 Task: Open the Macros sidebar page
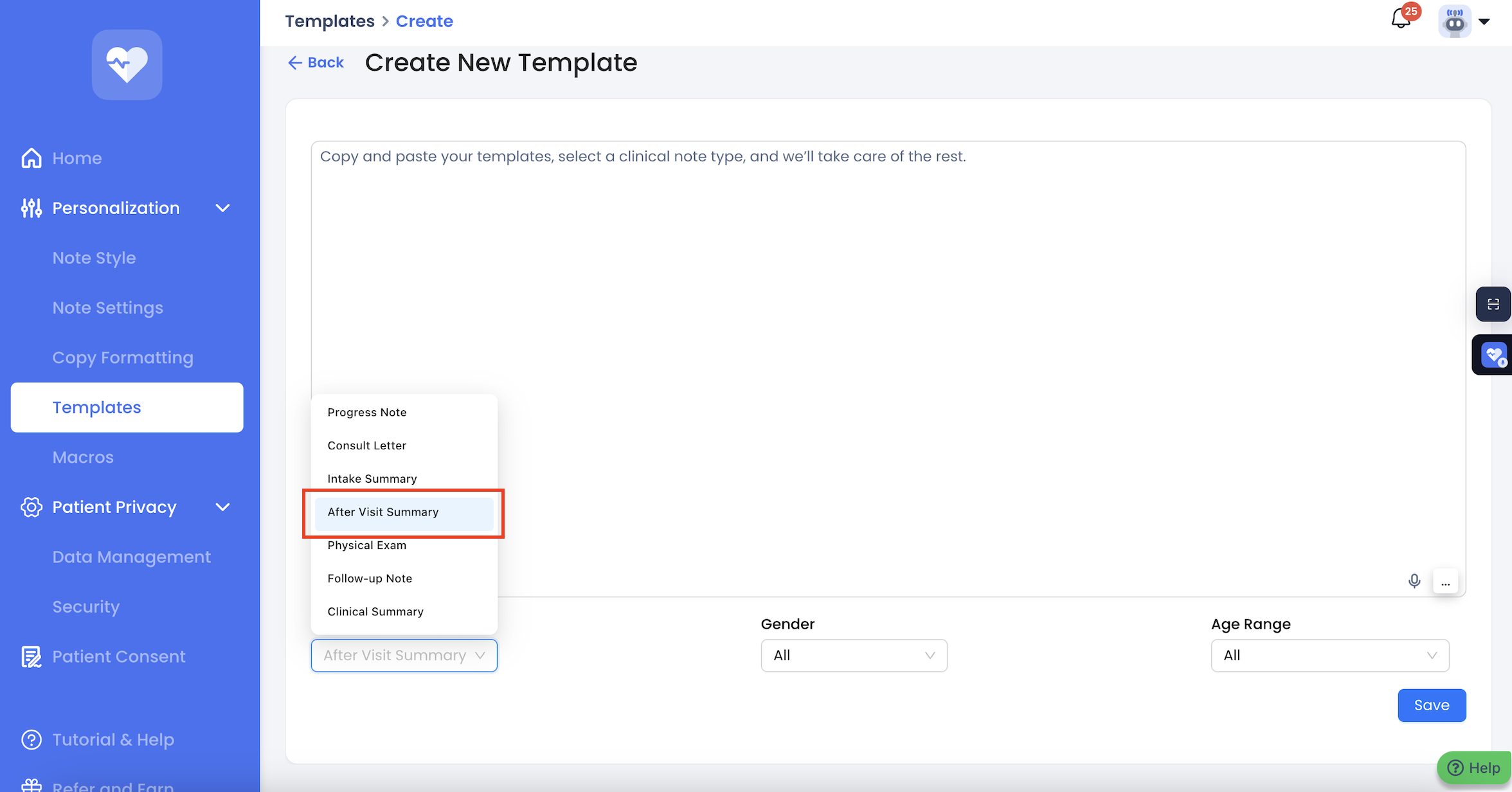pyautogui.click(x=83, y=457)
